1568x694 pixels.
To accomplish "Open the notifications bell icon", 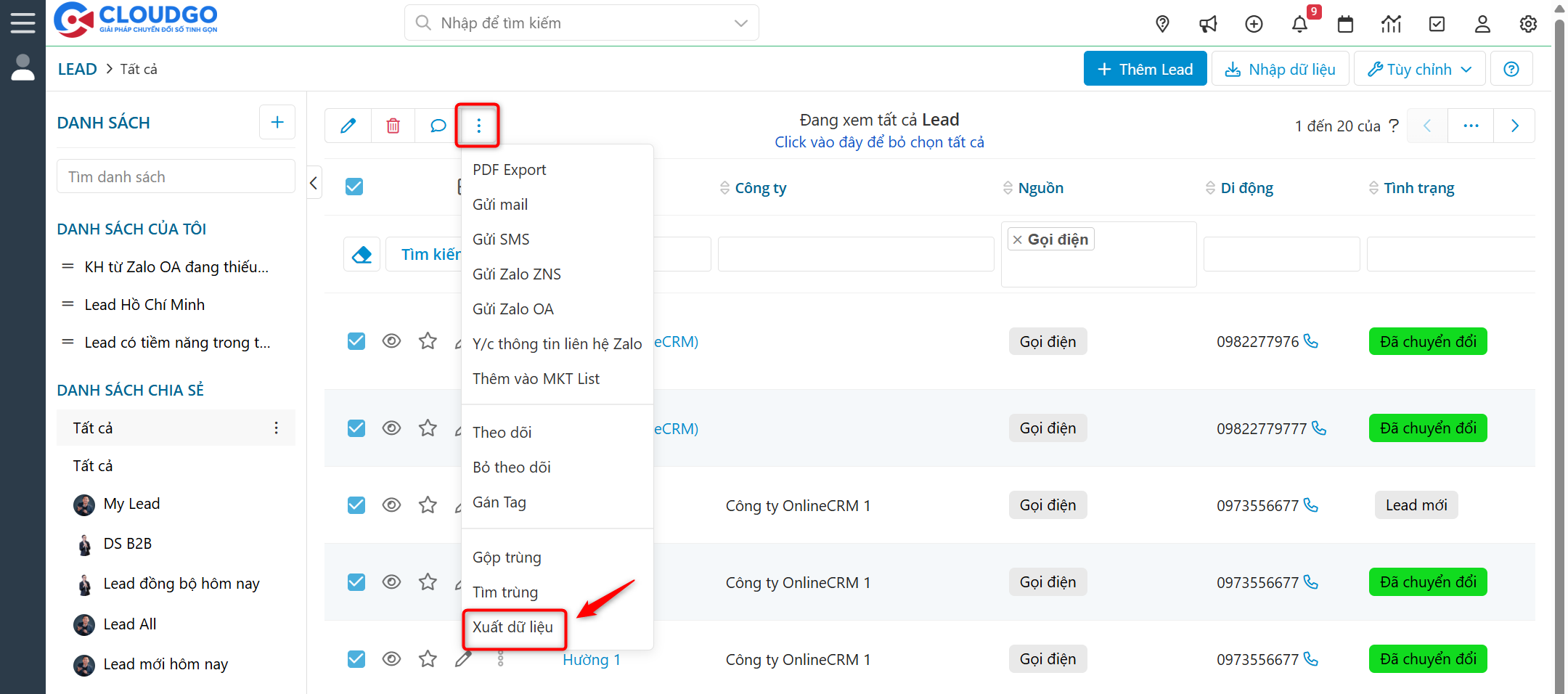I will [x=1299, y=24].
